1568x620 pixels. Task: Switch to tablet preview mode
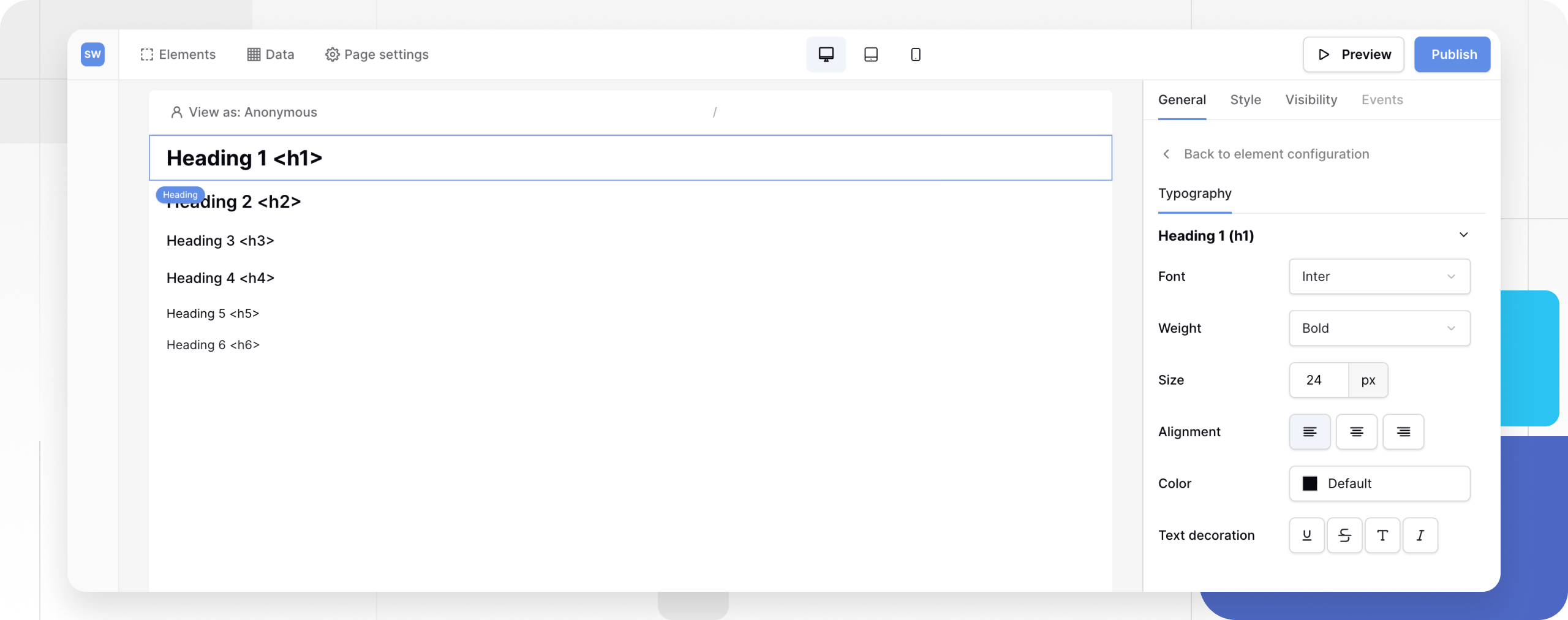pyautogui.click(x=870, y=55)
